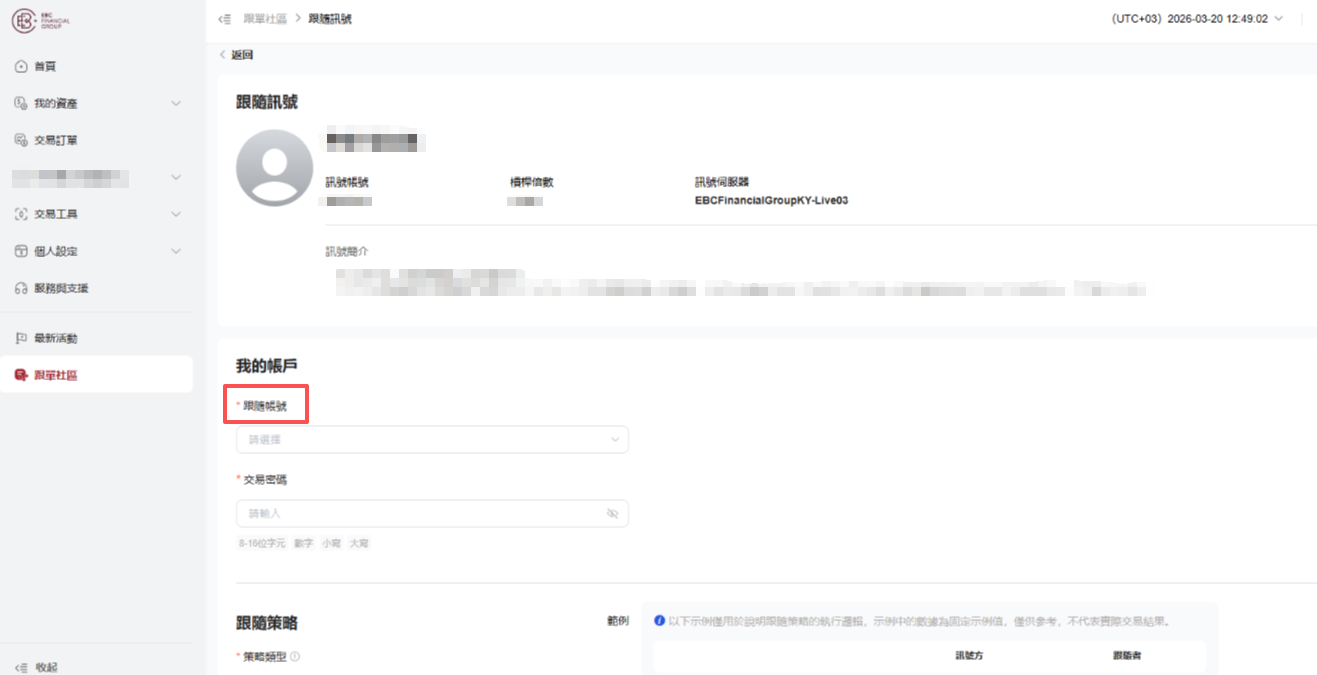
Task: Expand the 交易工具 submenu chevron
Action: pos(176,214)
